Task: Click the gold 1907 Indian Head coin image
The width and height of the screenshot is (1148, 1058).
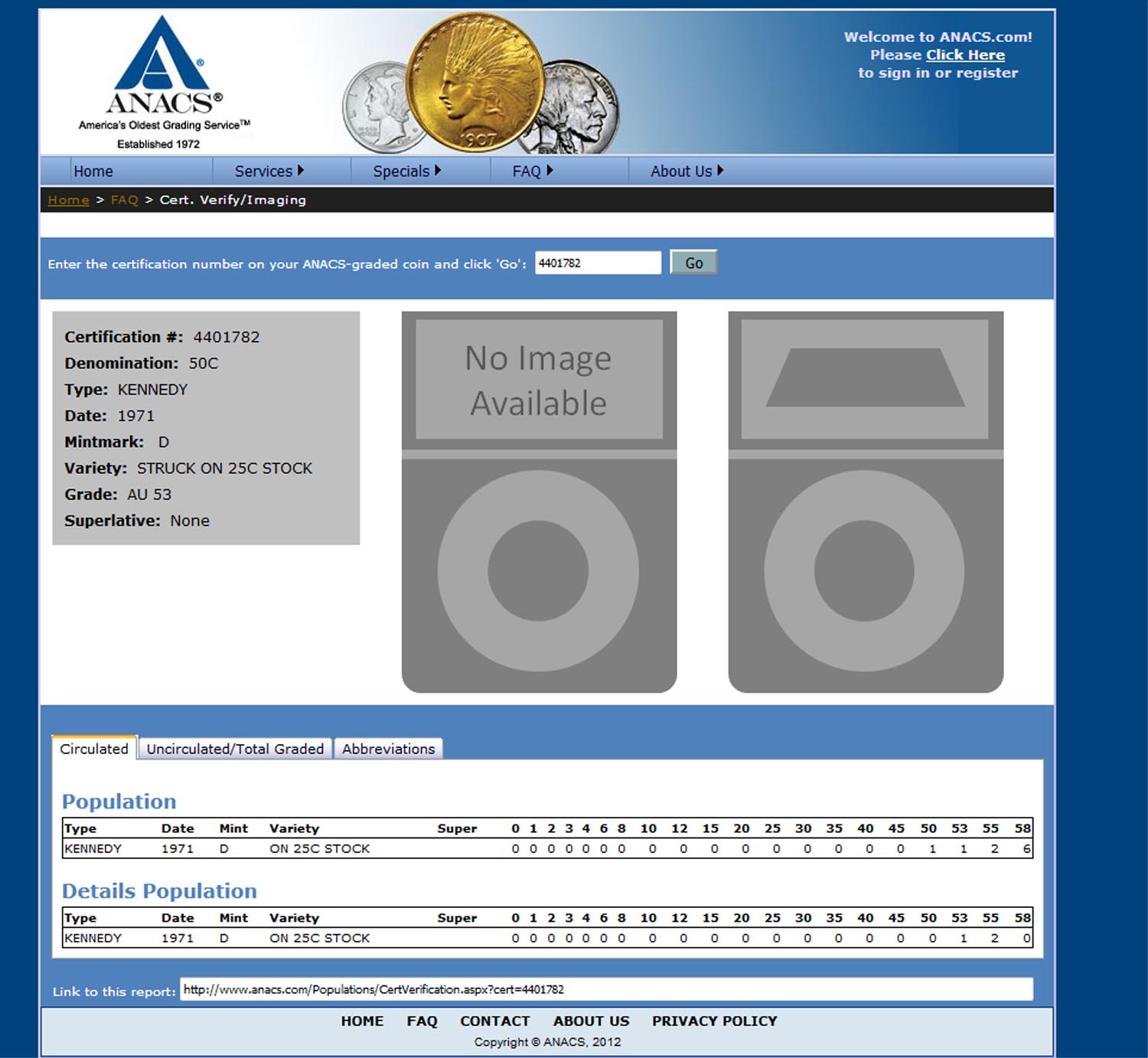Action: coord(475,81)
